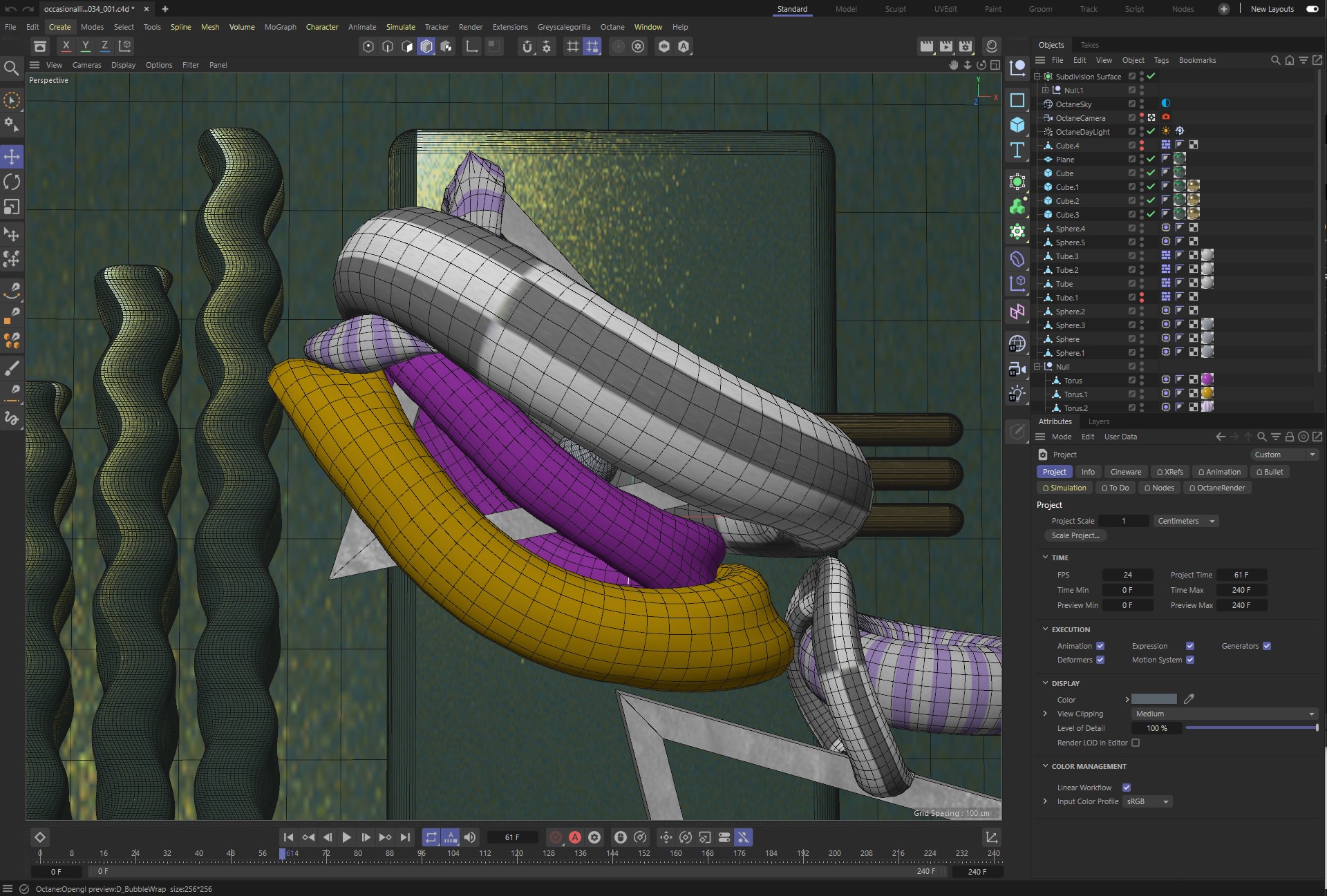Click the Display Color swatch
1327x896 pixels.
(x=1154, y=699)
